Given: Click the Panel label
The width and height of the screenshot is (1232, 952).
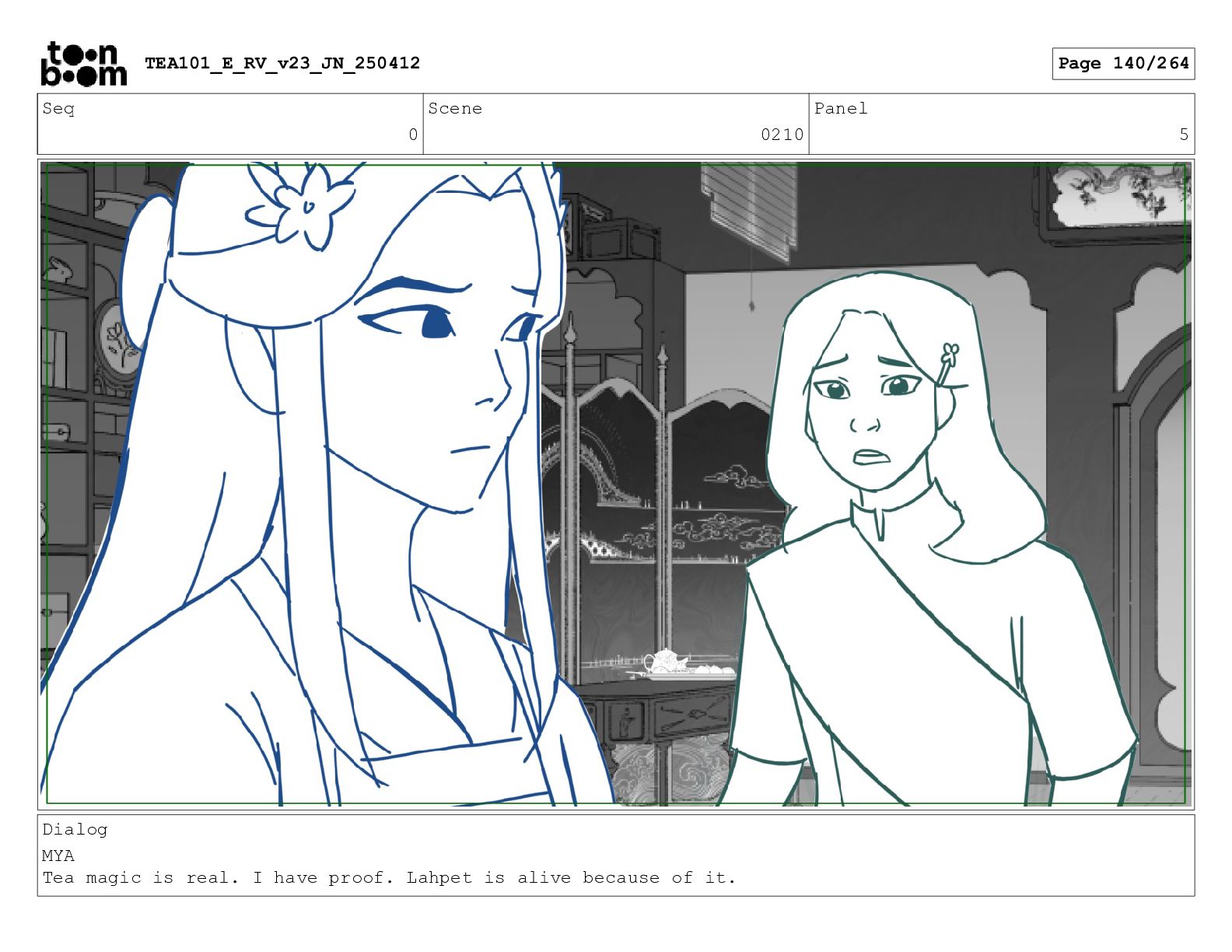Looking at the screenshot, I should 840,108.
